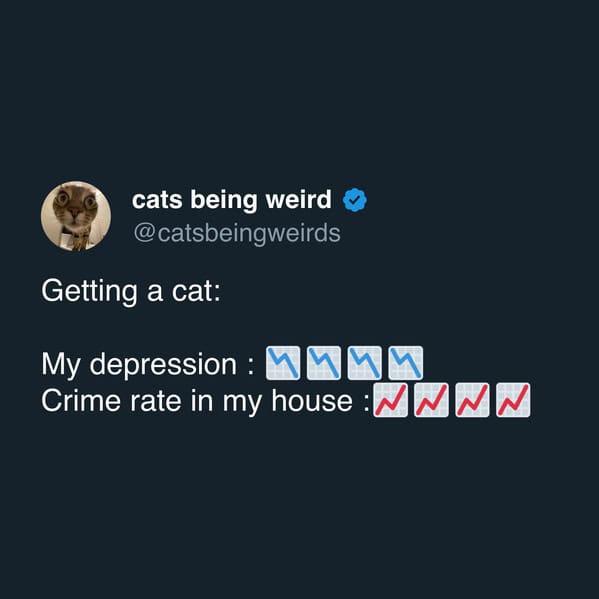Open the cats being weird profile avatar
599x599 pixels.
[76, 216]
